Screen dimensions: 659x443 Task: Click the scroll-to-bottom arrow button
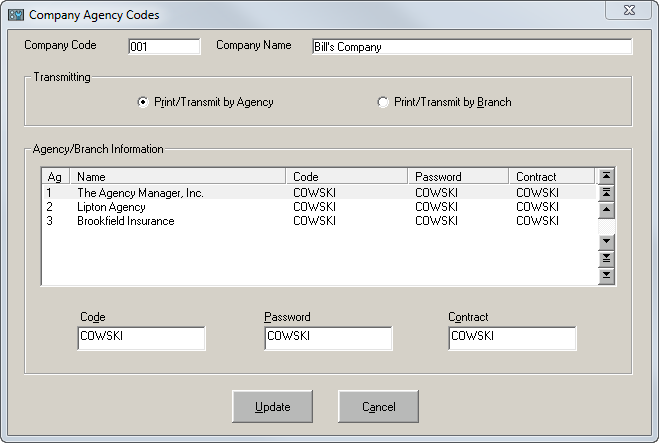(605, 276)
